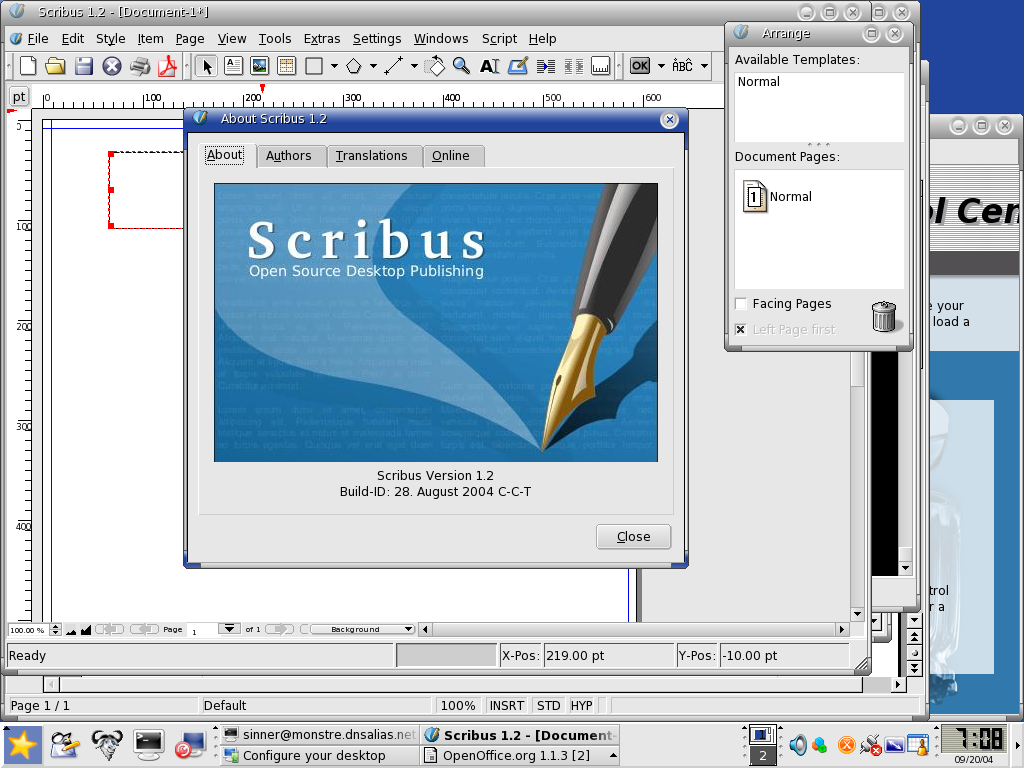Open the File menu
The image size is (1024, 768).
(37, 39)
